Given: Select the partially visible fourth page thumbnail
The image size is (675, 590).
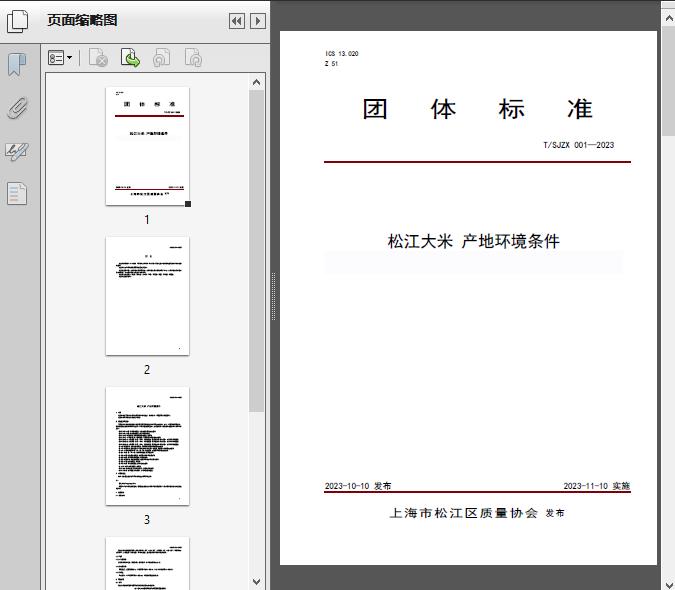Looking at the screenshot, I should [147, 563].
